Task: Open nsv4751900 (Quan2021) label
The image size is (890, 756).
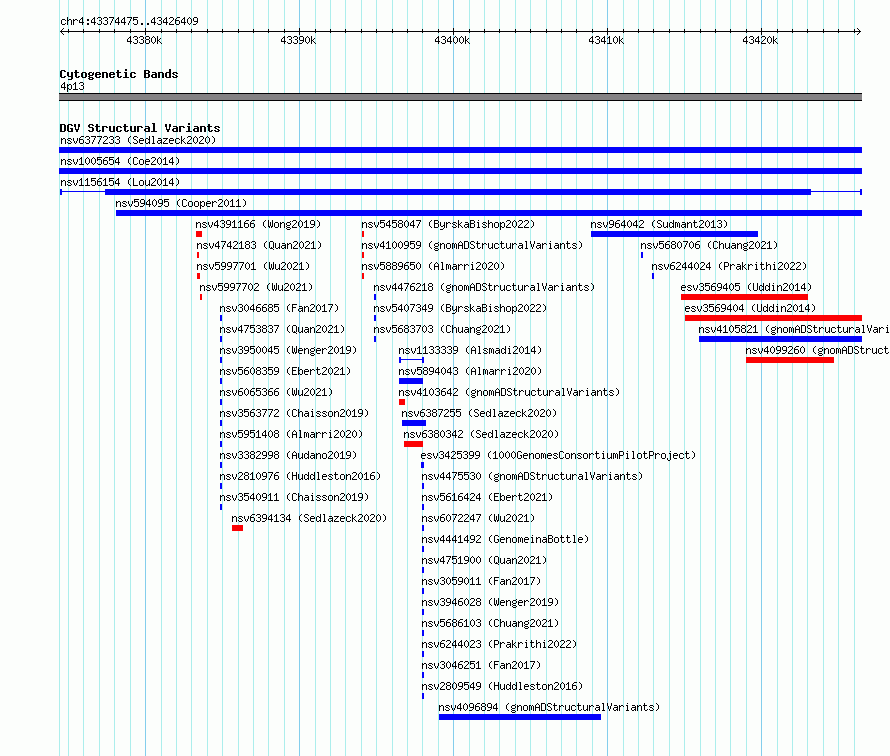Action: point(484,560)
